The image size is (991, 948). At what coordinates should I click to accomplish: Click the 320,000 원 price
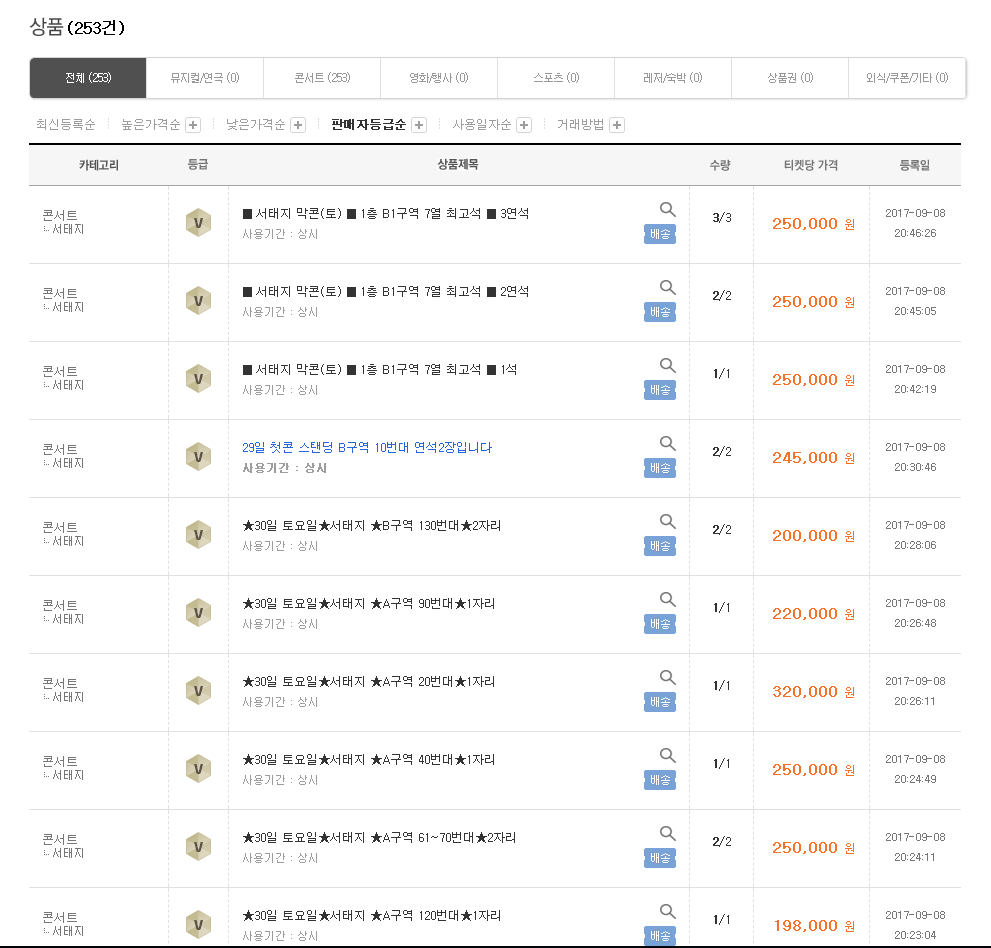(x=813, y=692)
